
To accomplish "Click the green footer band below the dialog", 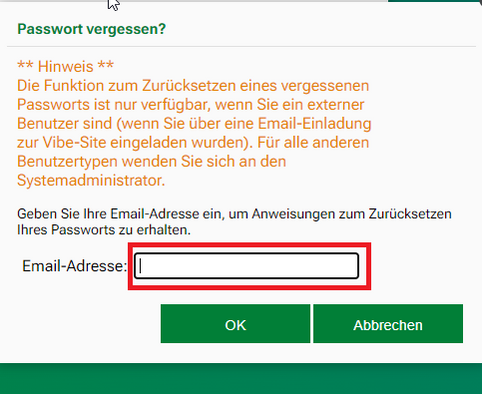I will [241, 379].
